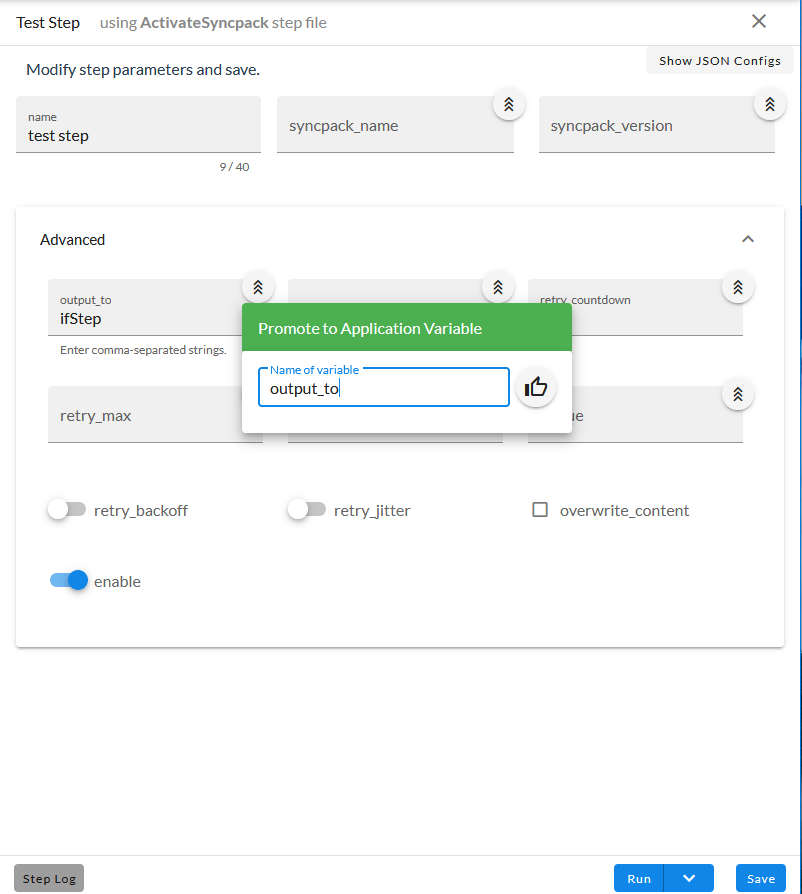
Task: Check the overwrite_content checkbox
Action: pos(540,510)
